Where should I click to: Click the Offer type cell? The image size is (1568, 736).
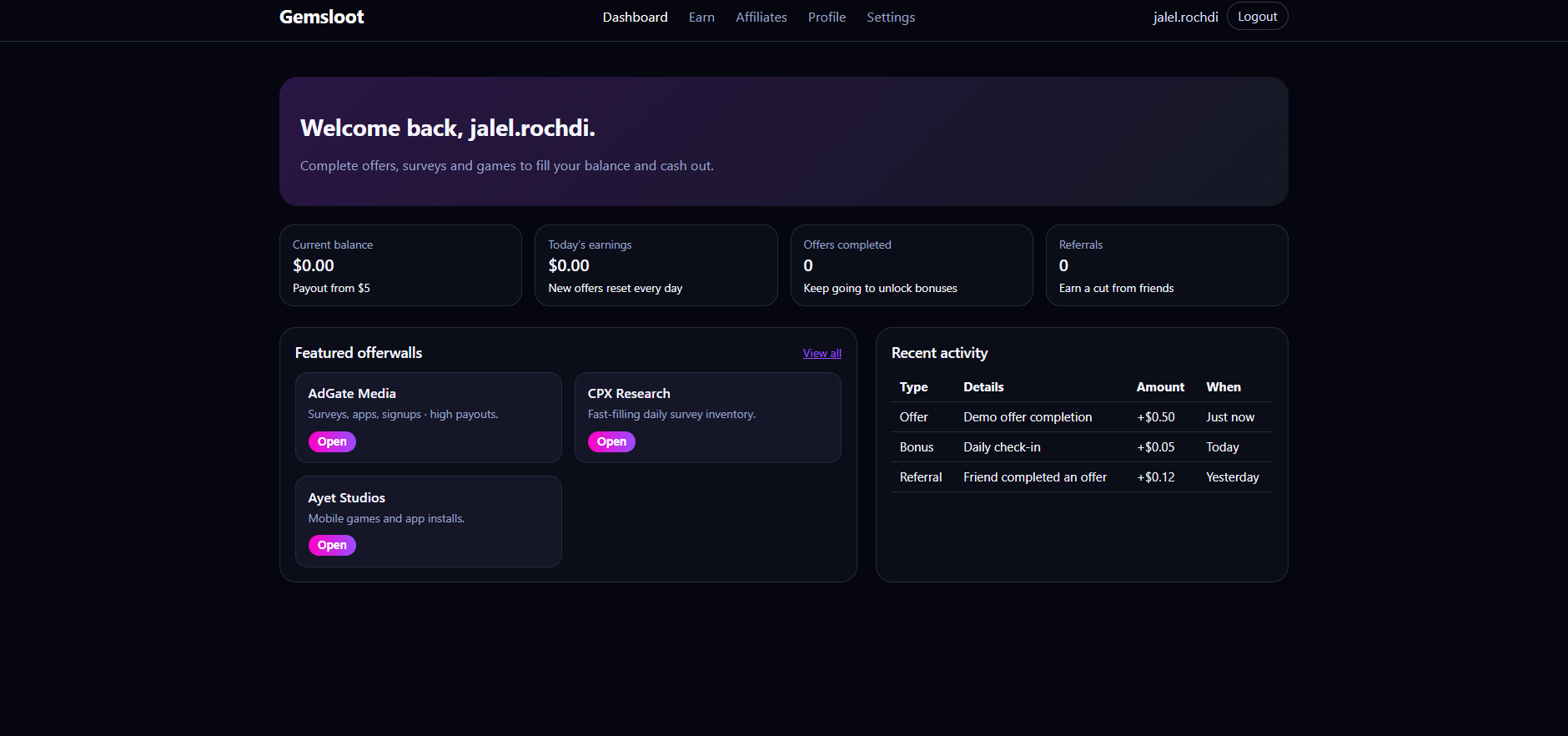[x=914, y=417]
